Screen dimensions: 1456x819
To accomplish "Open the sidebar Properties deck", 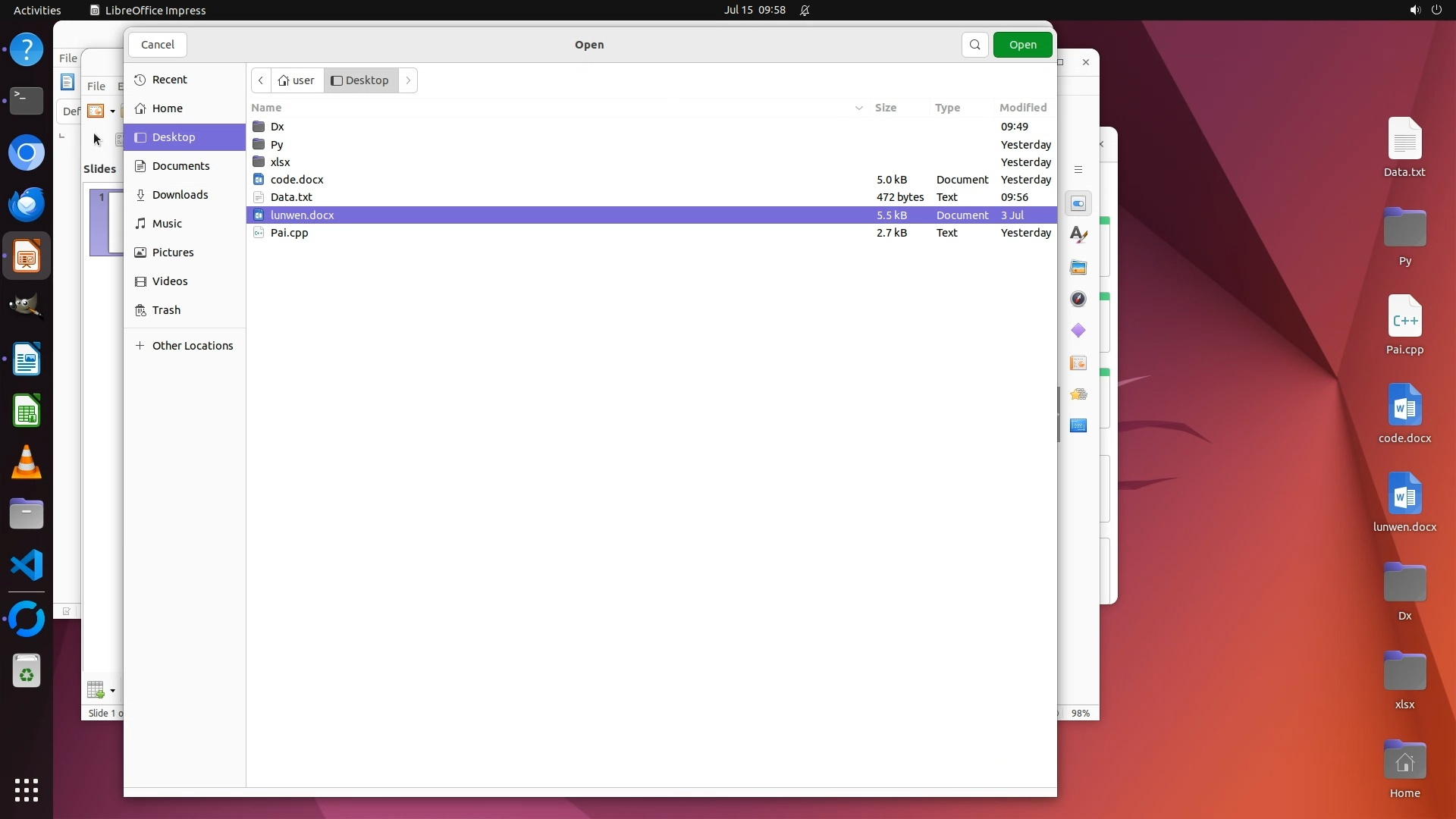I will coord(1078,203).
